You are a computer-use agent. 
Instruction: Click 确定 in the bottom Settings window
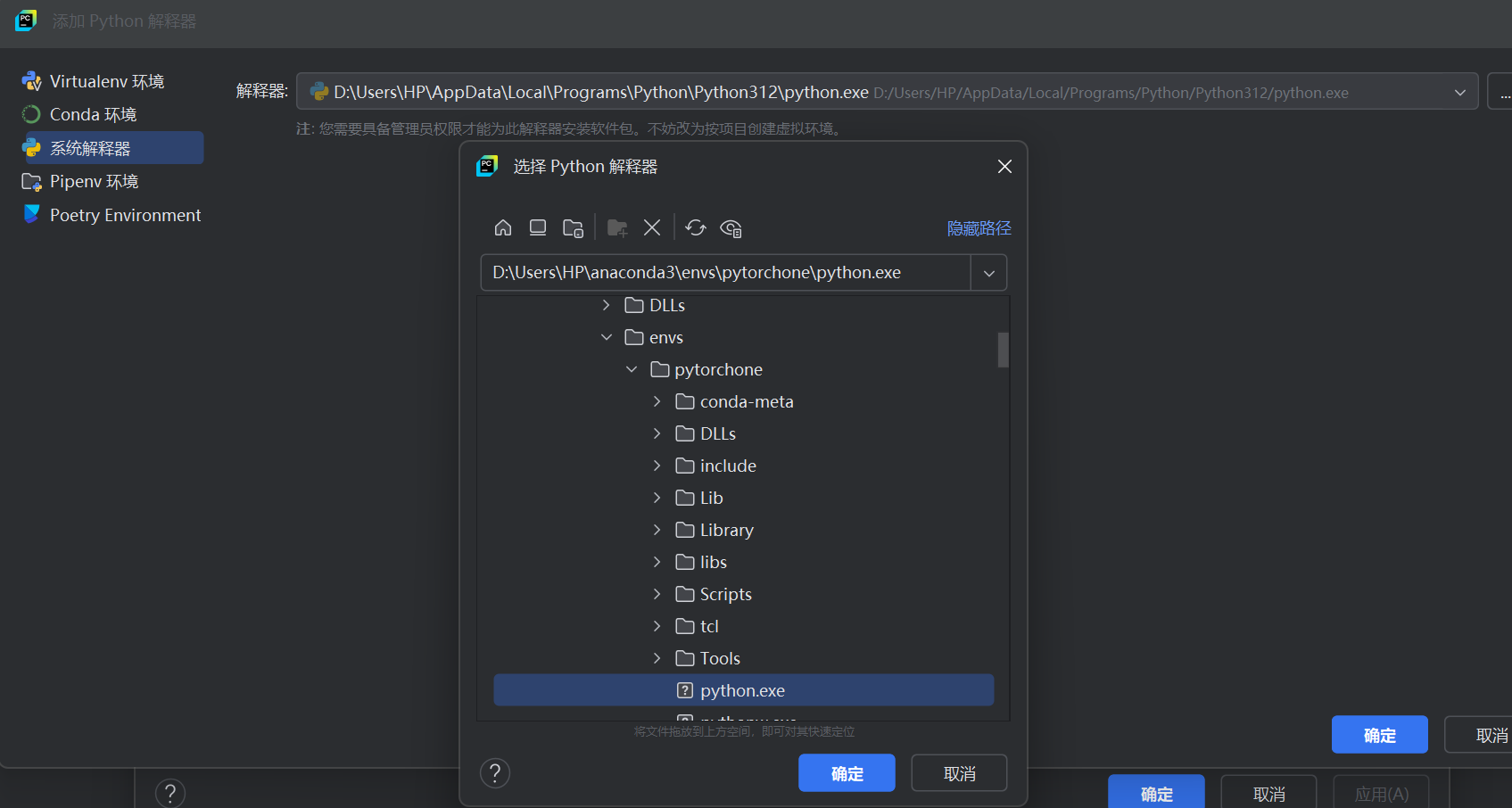pos(1156,792)
